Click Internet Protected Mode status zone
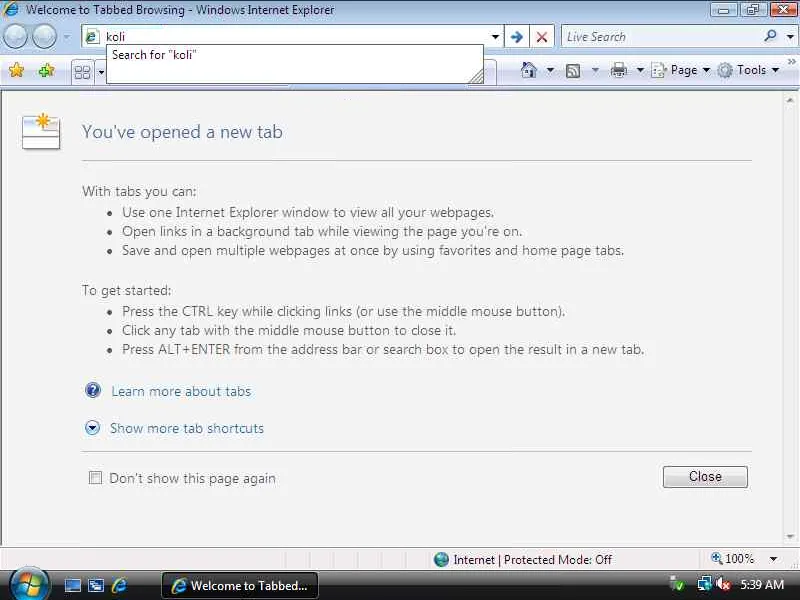The image size is (800, 600). (x=522, y=560)
